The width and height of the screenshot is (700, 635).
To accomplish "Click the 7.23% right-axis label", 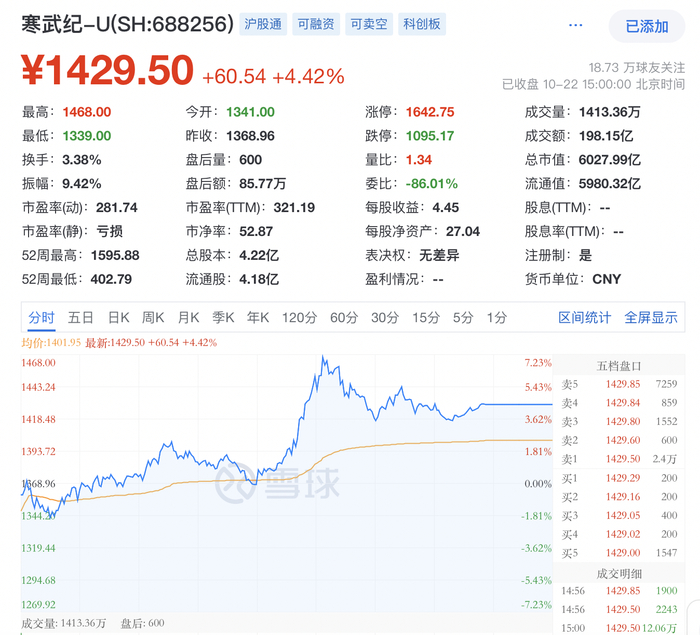I will tap(538, 363).
